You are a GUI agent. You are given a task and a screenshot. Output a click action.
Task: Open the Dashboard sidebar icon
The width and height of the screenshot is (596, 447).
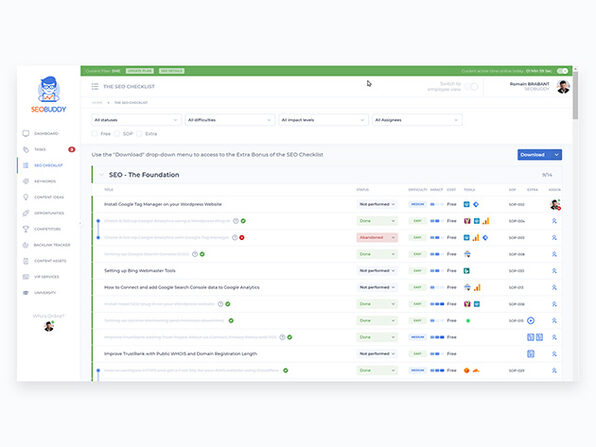26,133
